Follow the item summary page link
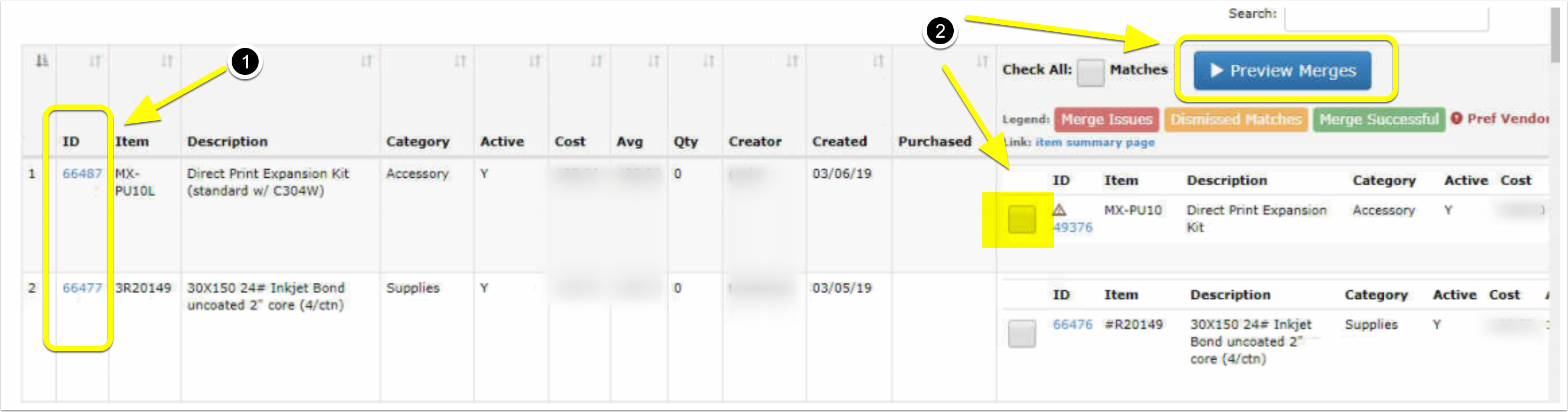 [x=1094, y=142]
